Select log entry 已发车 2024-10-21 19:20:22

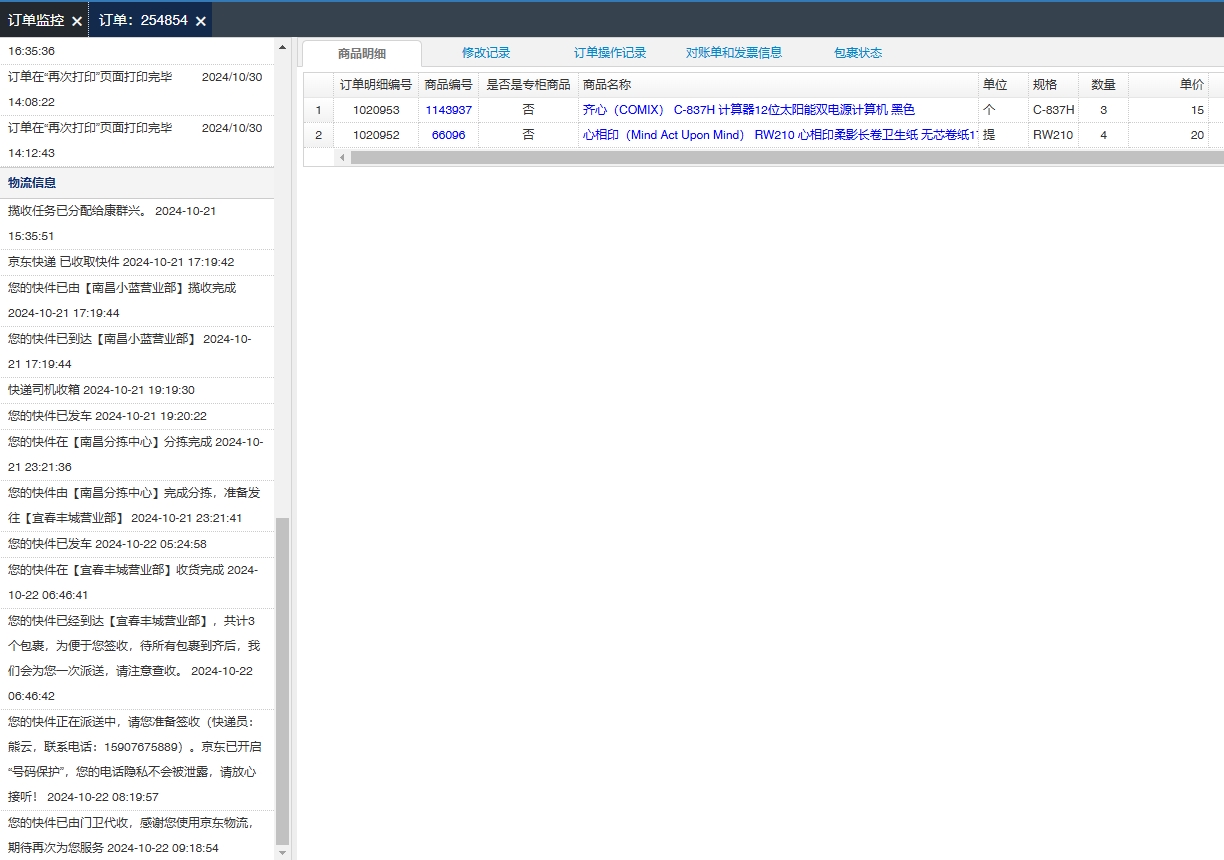coord(137,416)
